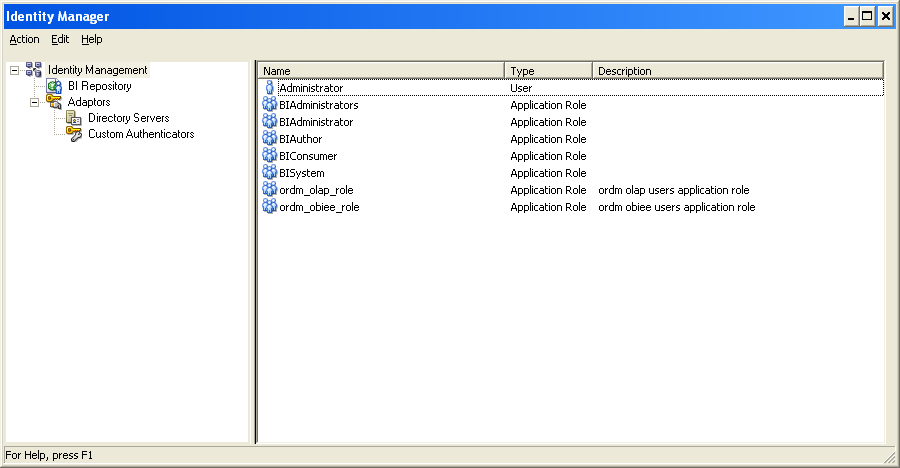Click the Adaptors key icon
This screenshot has width=900, height=468.
tap(54, 102)
